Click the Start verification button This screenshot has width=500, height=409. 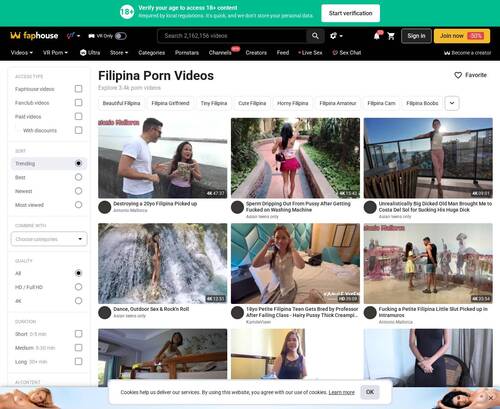pos(350,13)
